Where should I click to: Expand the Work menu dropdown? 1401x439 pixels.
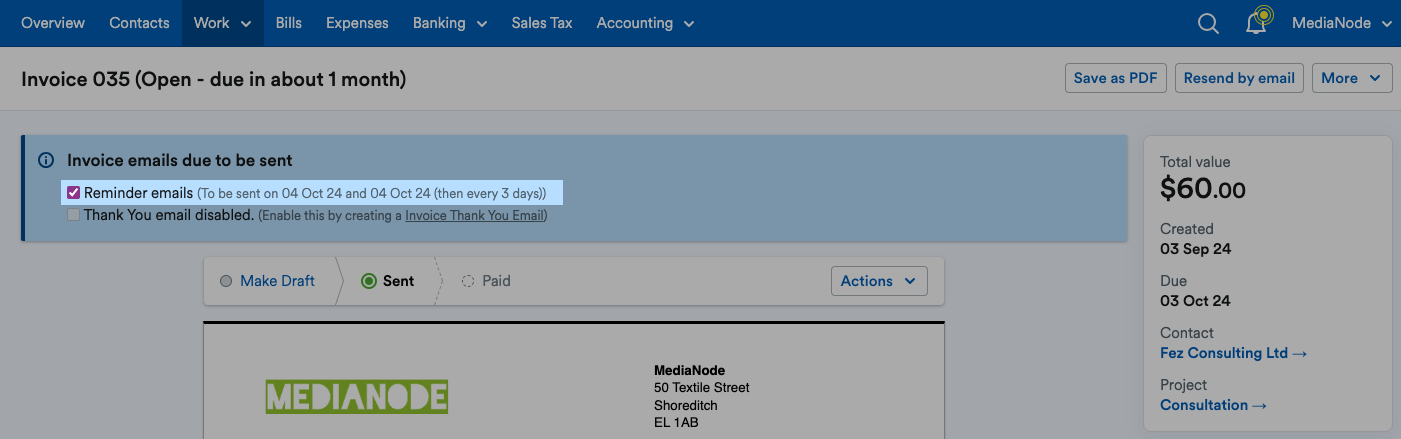coord(222,23)
